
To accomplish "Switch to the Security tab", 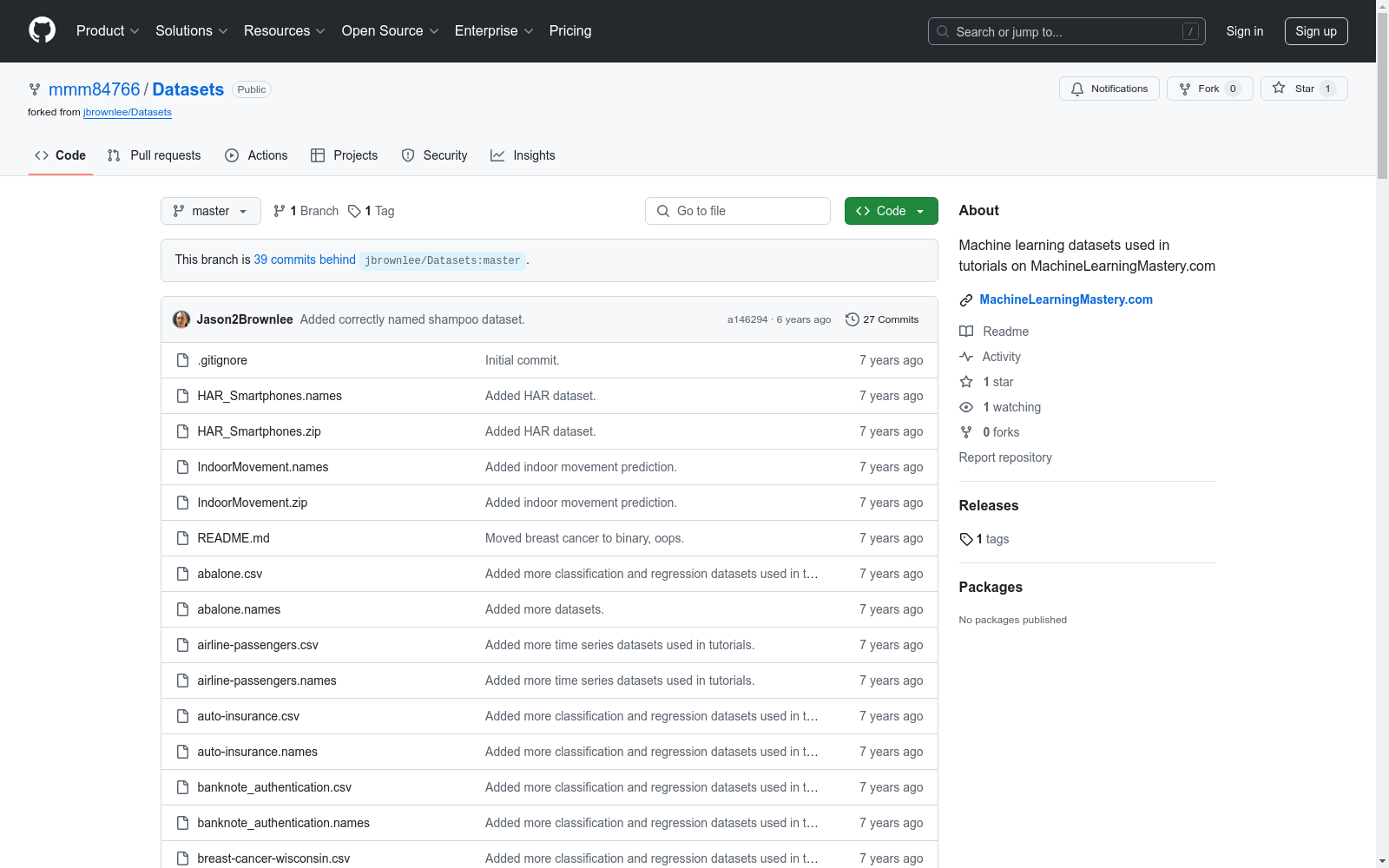I will (435, 155).
